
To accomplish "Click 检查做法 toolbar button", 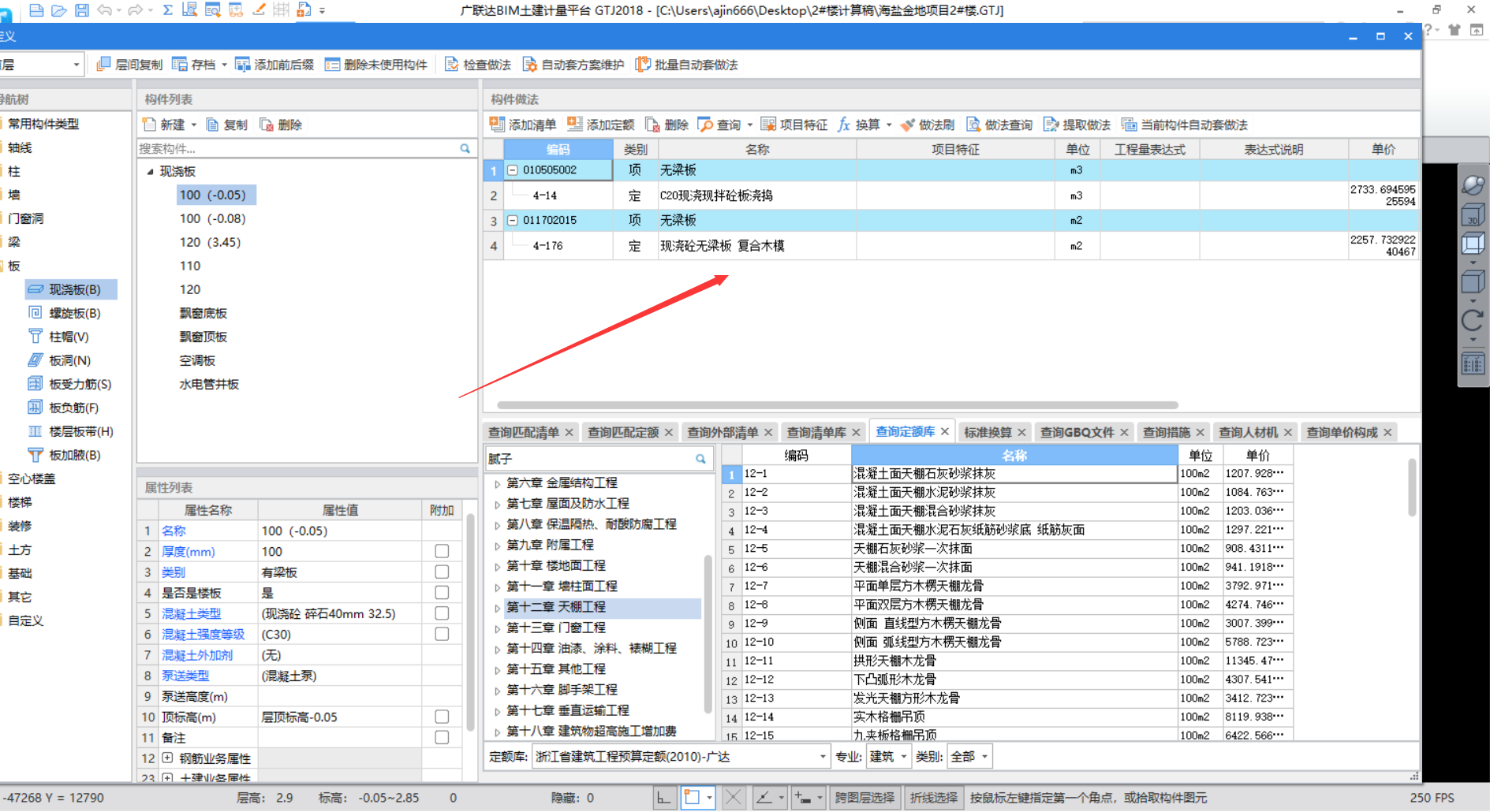I will click(x=478, y=65).
